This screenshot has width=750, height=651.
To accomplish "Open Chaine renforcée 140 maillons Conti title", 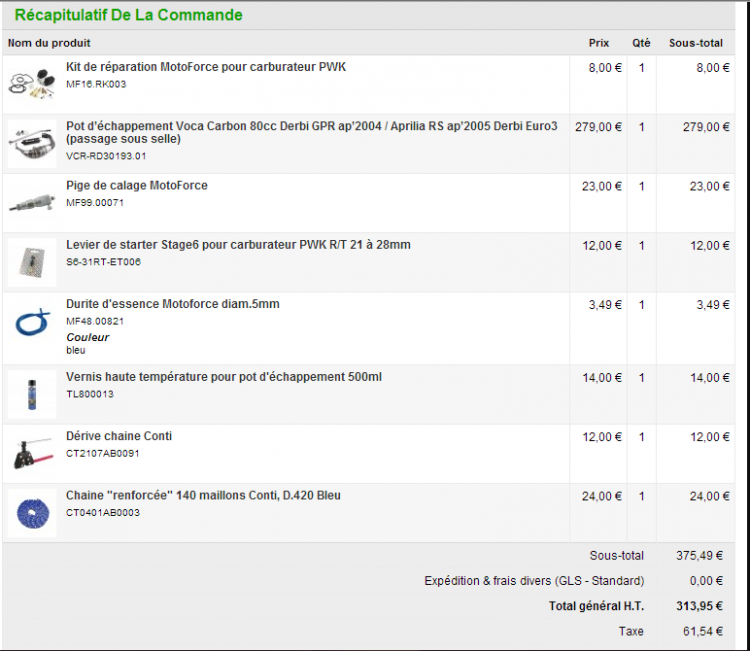I will click(203, 496).
